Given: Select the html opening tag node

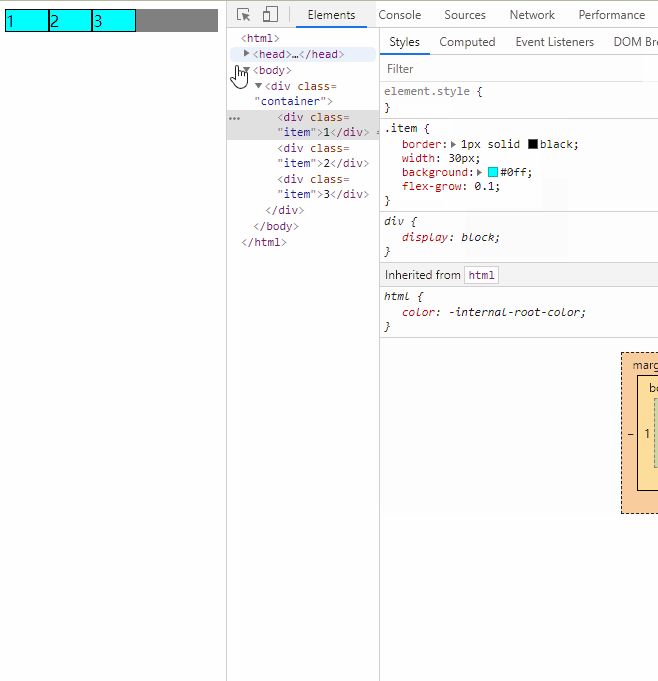Looking at the screenshot, I should point(260,38).
